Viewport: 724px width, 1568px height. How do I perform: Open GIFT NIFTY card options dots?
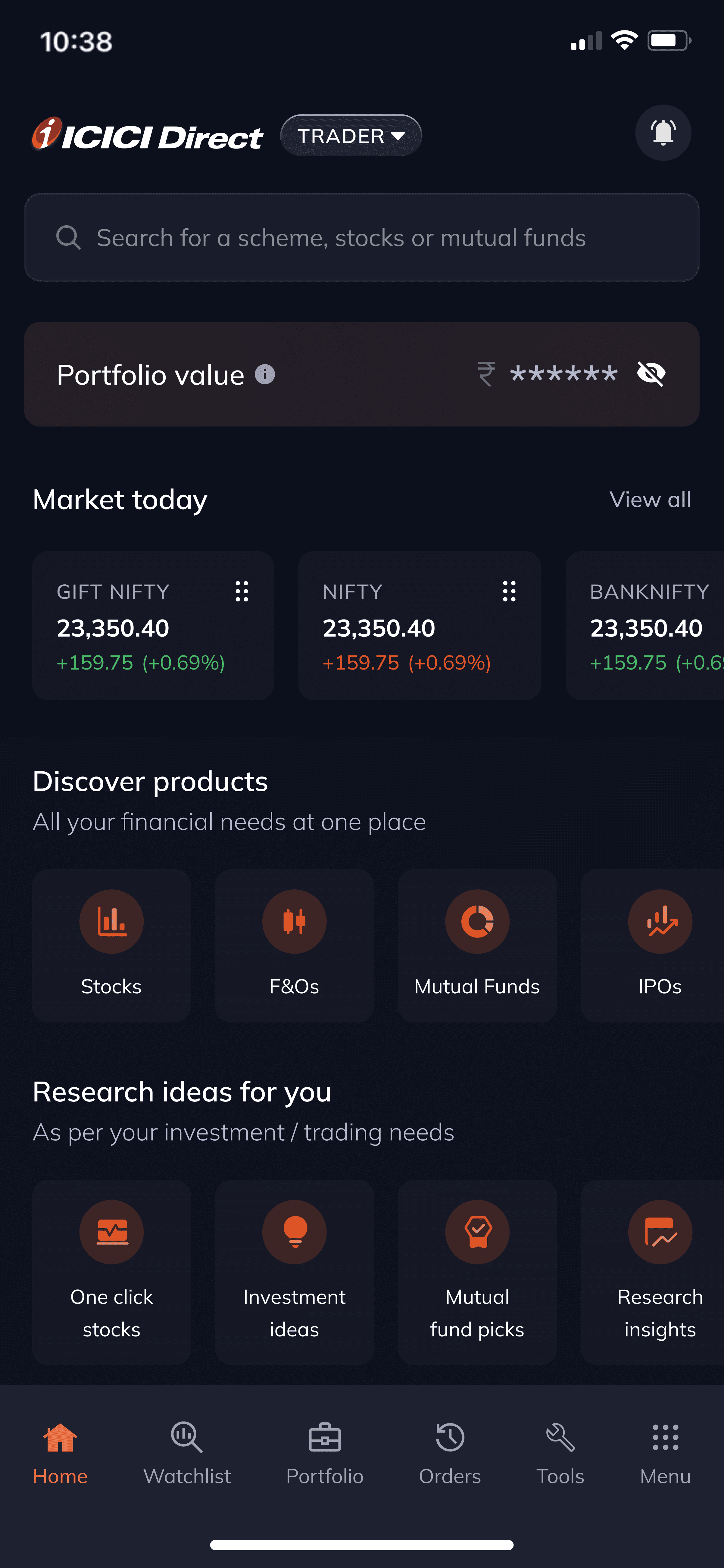point(242,591)
